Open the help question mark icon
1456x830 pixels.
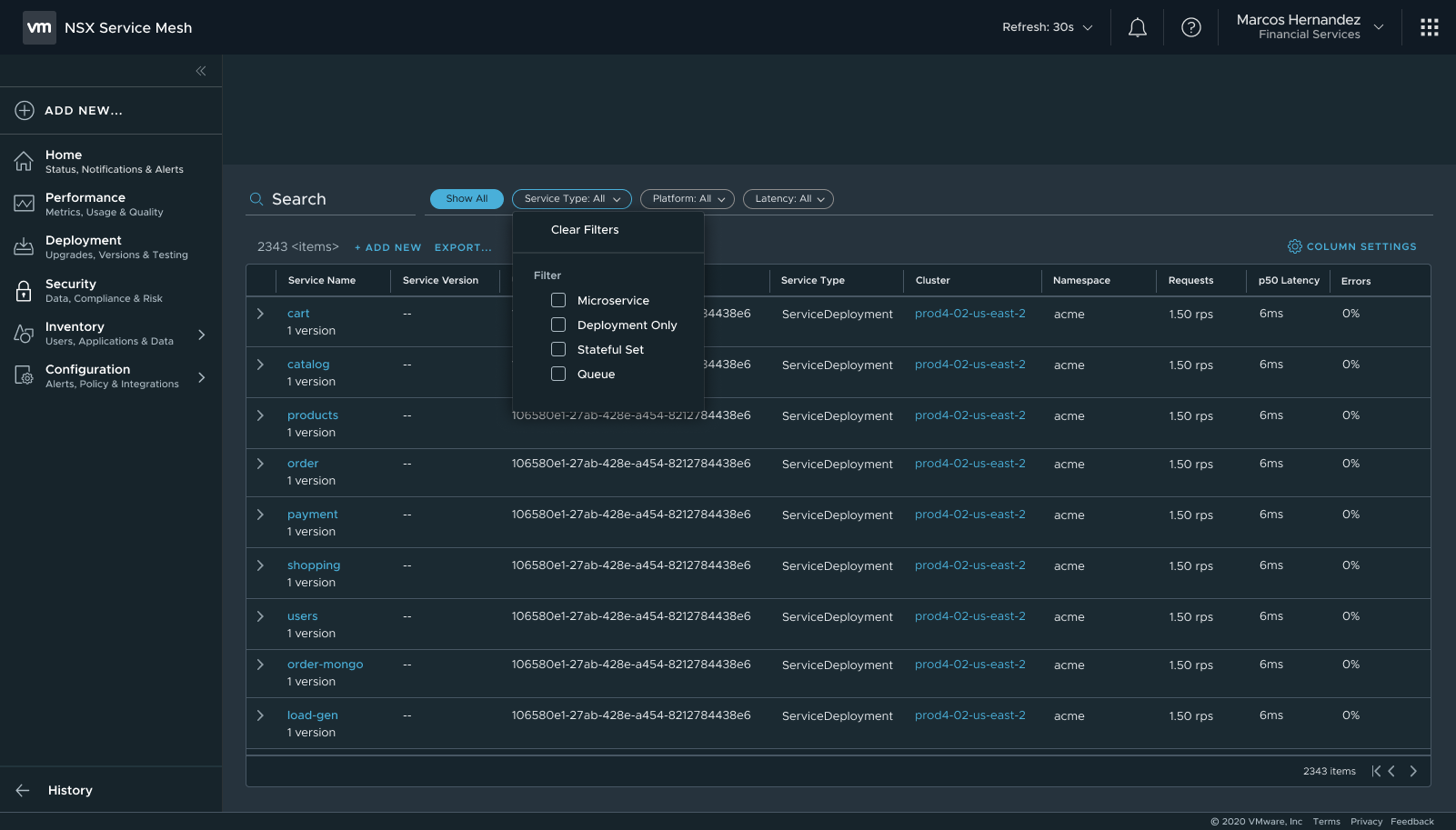(x=1191, y=27)
